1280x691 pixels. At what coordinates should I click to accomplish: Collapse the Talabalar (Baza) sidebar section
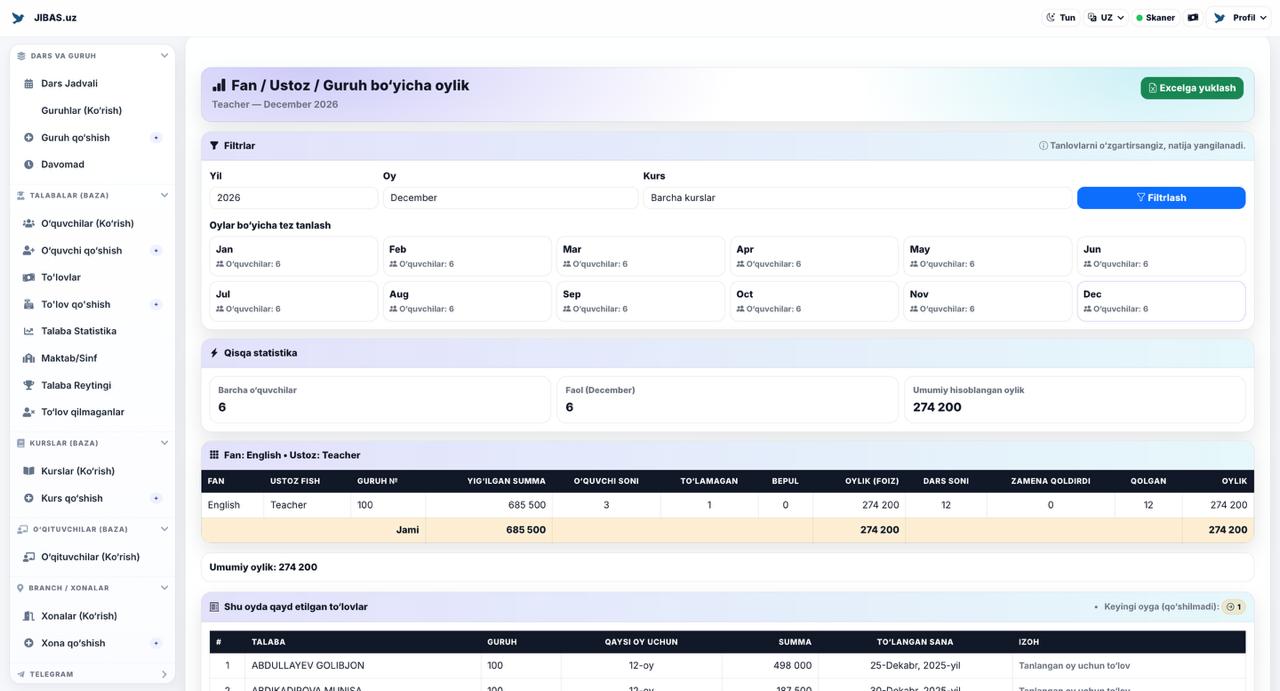164,196
